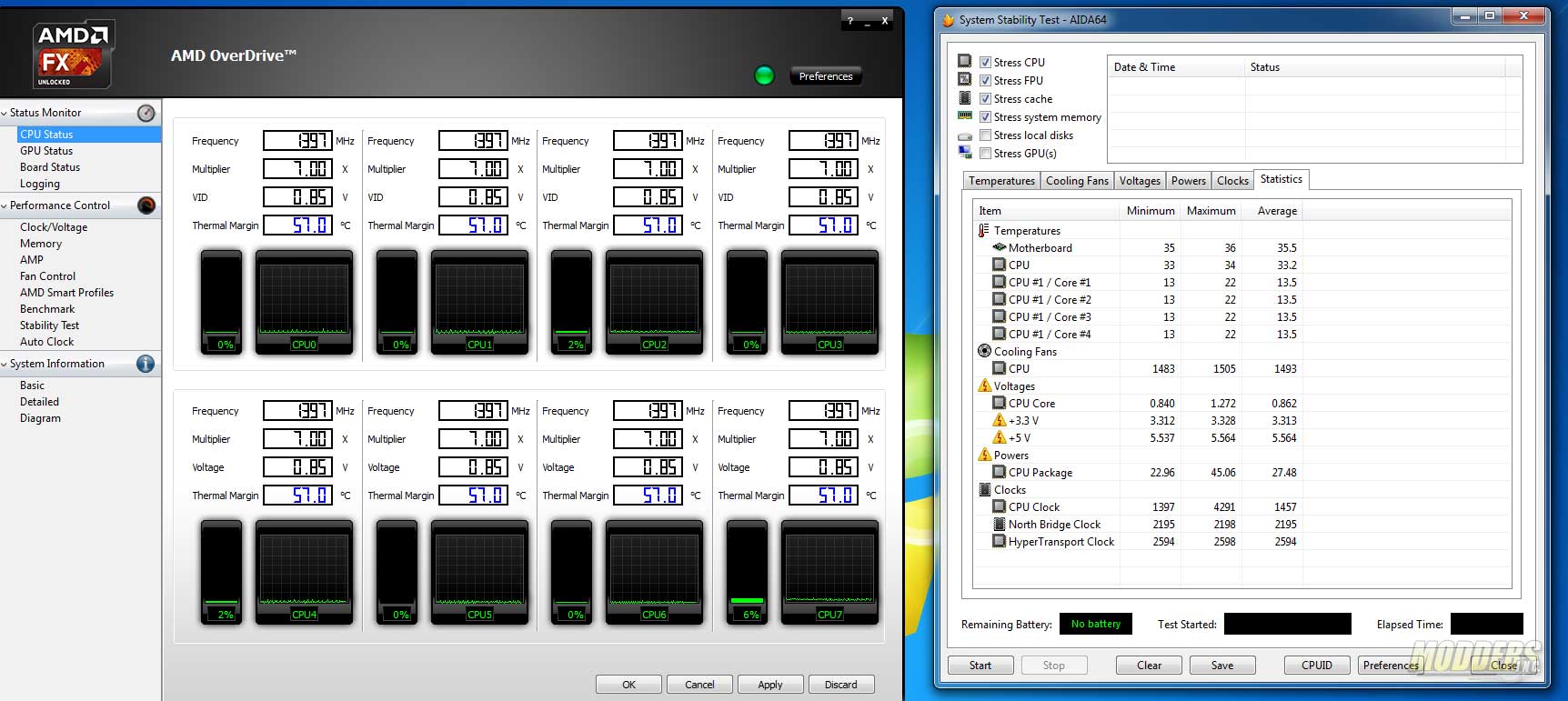The height and width of the screenshot is (701, 1568).
Task: Click Clear in AIDA64
Action: (1149, 666)
